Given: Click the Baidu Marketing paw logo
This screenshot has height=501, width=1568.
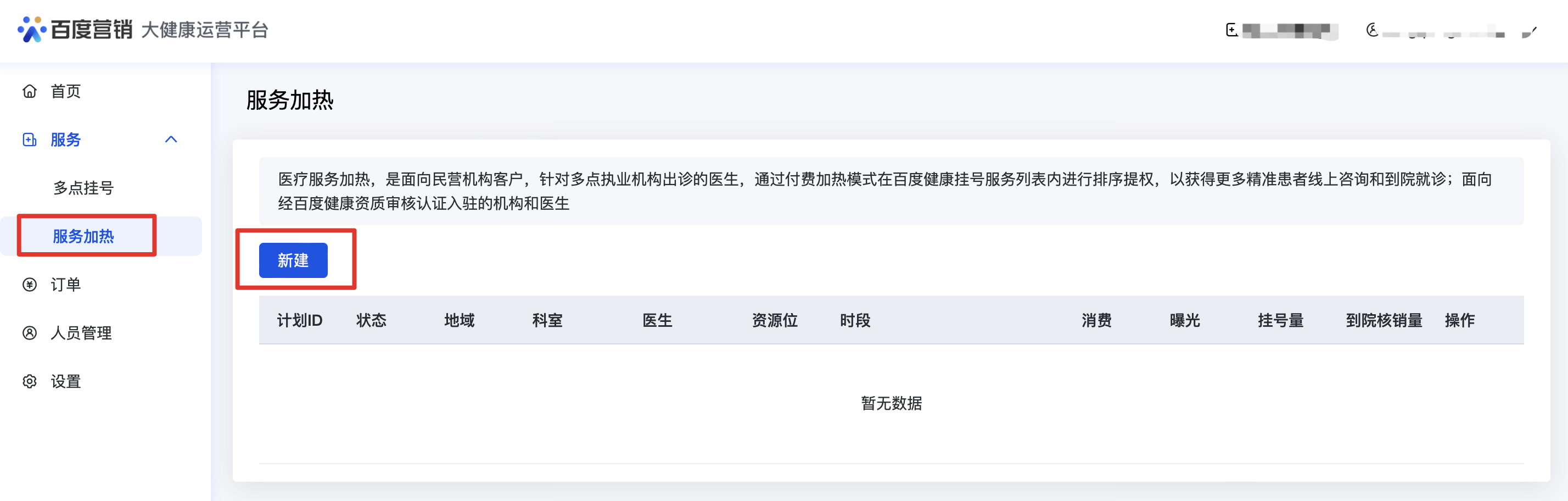Looking at the screenshot, I should coord(32,29).
